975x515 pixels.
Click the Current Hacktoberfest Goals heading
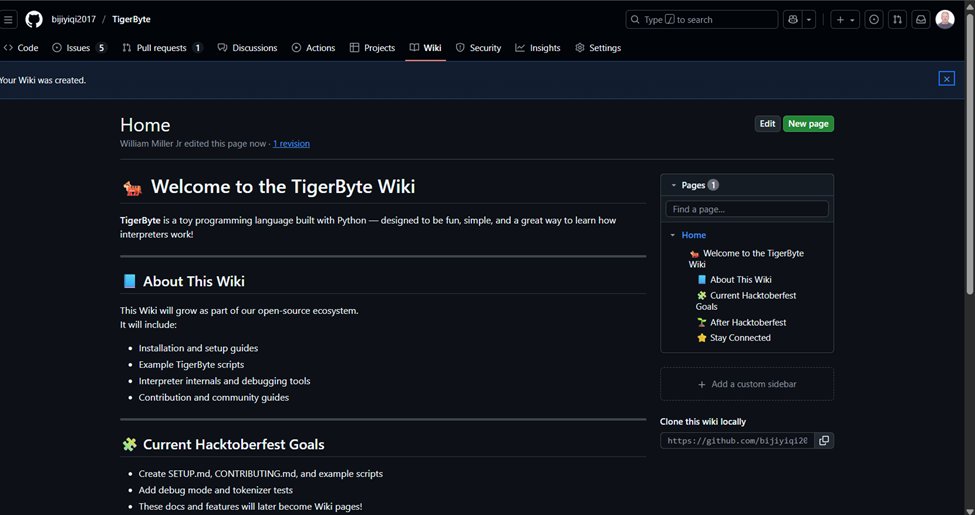[233, 444]
